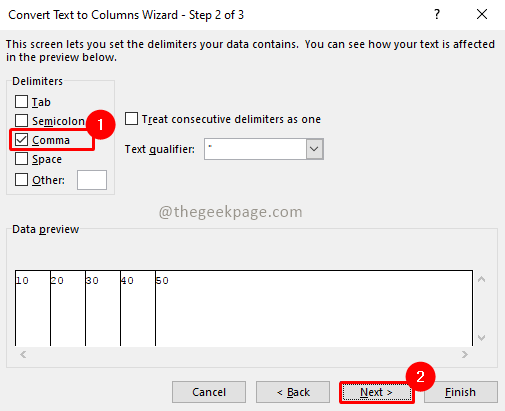This screenshot has height=411, width=505.
Task: Enable the Tab delimiter checkbox
Action: [x=21, y=101]
